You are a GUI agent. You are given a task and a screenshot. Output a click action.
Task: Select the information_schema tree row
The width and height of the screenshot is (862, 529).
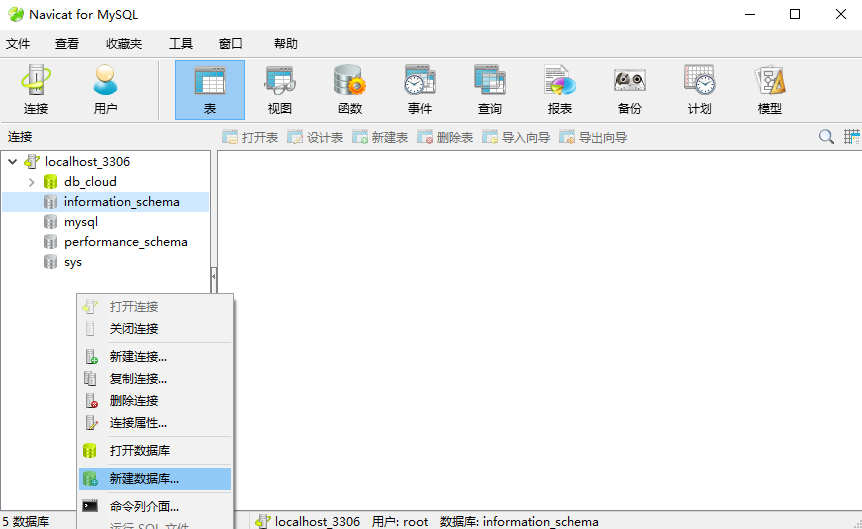point(106,202)
